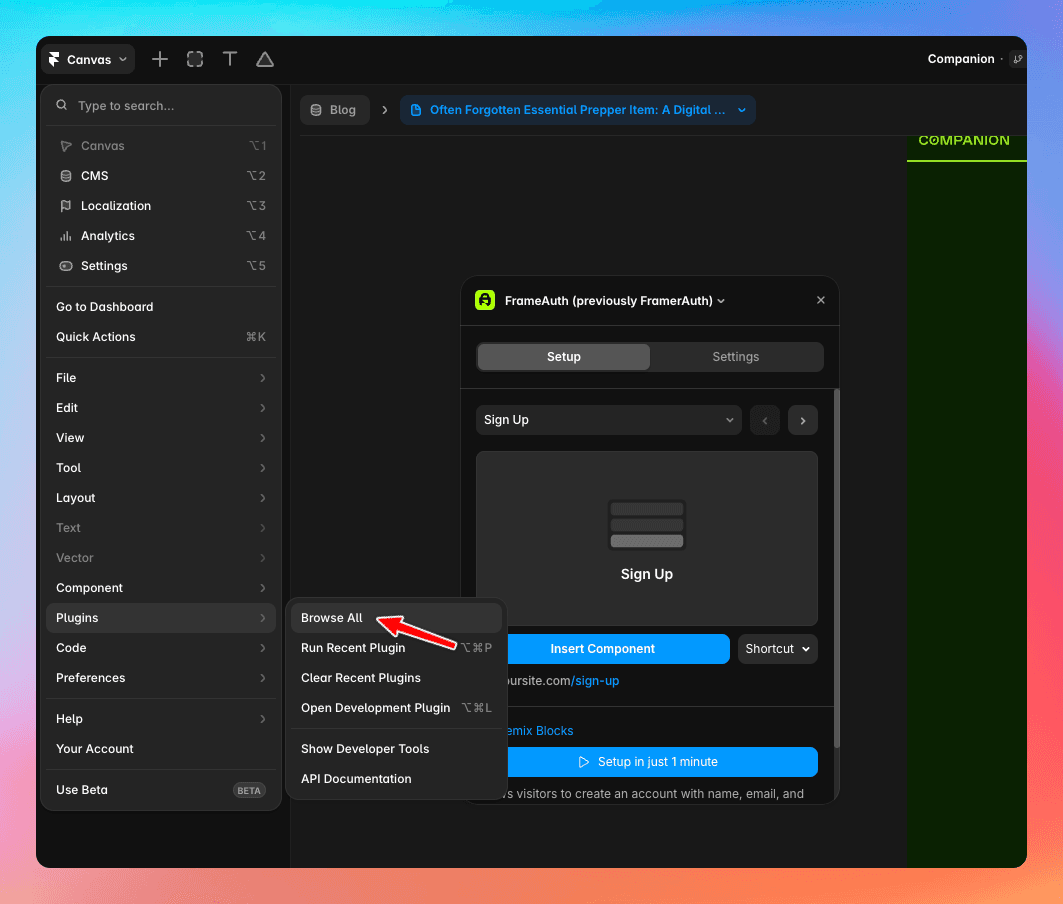Click the CMS database icon
1063x904 pixels.
coord(66,176)
